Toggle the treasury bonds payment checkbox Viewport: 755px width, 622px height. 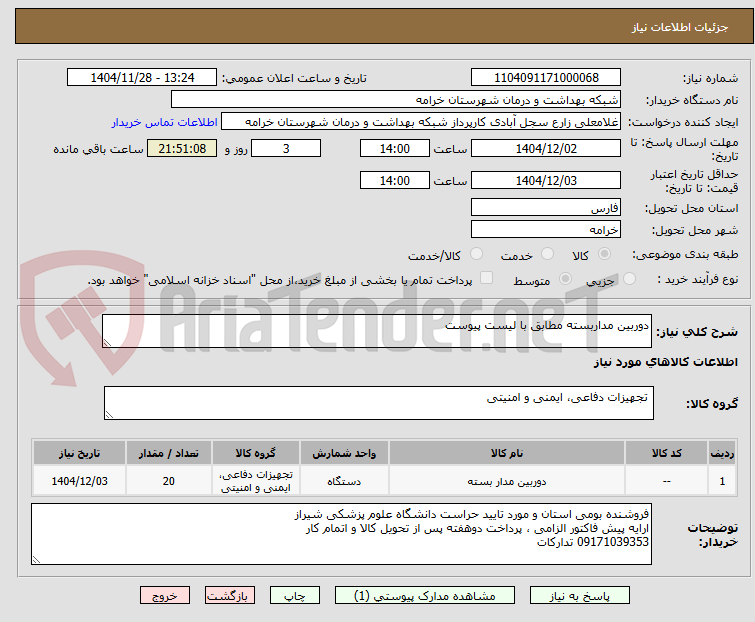tap(487, 278)
